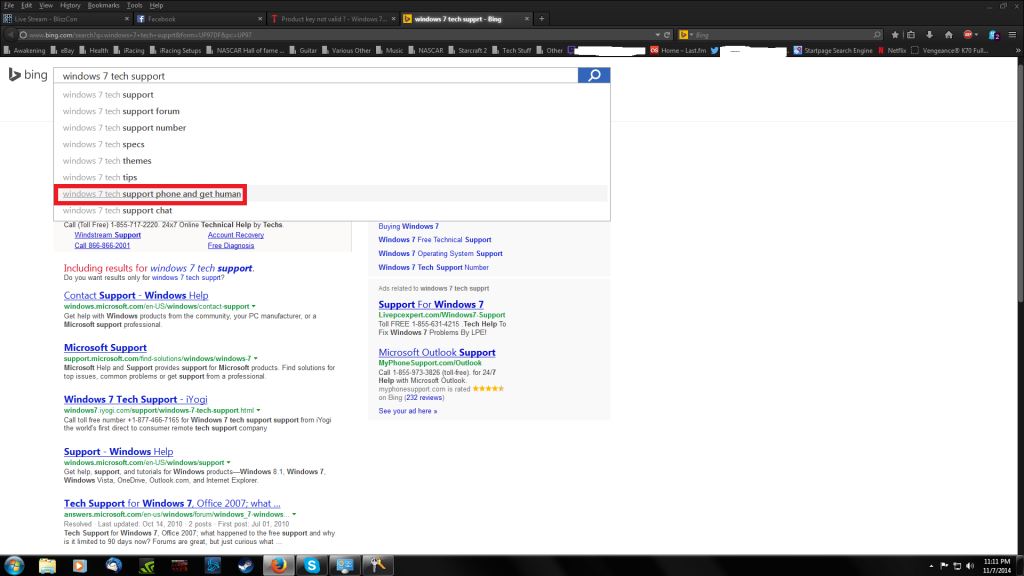Image resolution: width=1024 pixels, height=576 pixels.
Task: Click the volume speaker tray icon
Action: 970,566
